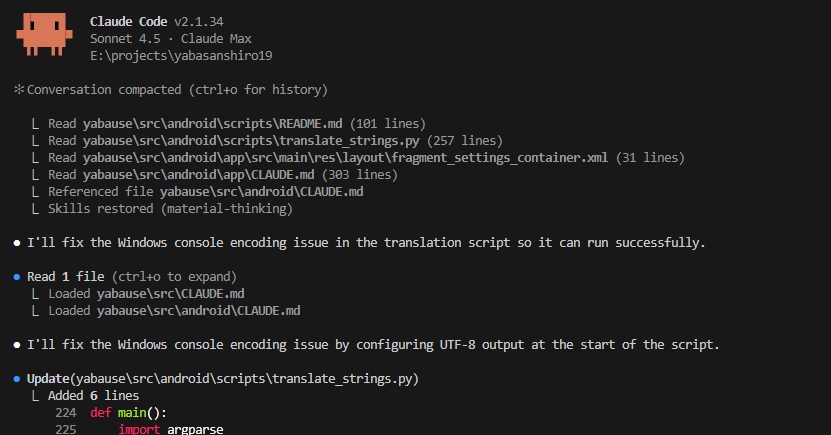This screenshot has height=435, width=831.
Task: Click the tree branch marker beside Skills restored
Action: pyautogui.click(x=37, y=209)
